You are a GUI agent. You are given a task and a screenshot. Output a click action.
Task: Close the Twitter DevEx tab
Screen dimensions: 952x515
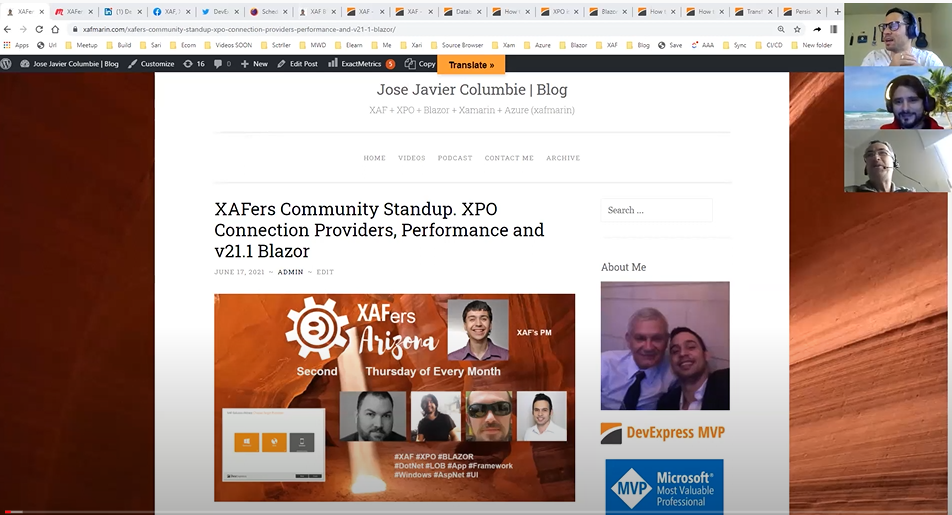(x=237, y=12)
